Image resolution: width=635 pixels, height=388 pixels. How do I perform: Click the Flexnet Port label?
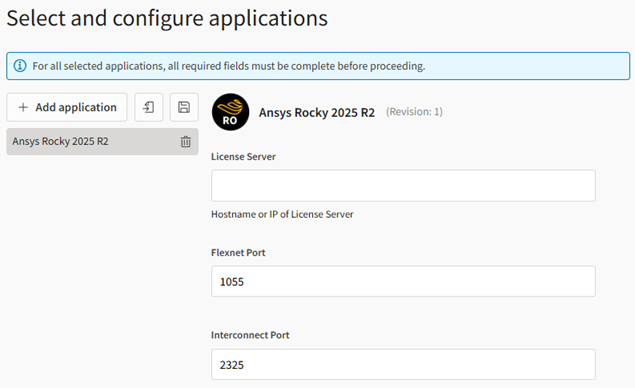click(x=238, y=253)
